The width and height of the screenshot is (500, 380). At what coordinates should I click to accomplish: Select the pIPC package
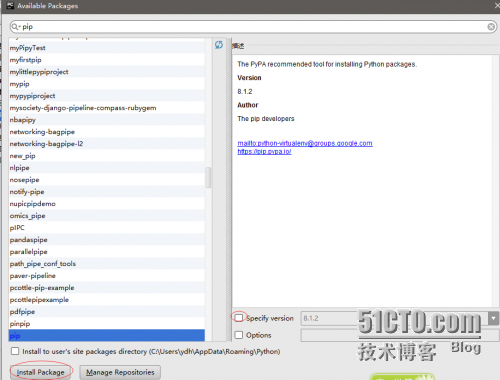(x=107, y=228)
